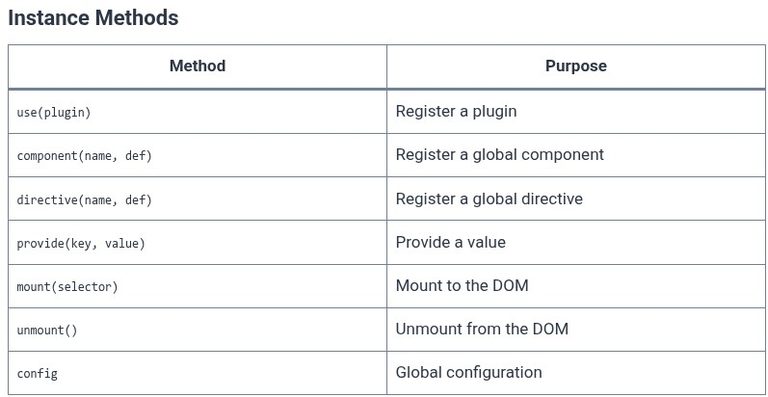
Task: Click the unmount() code text
Action: click(x=47, y=330)
